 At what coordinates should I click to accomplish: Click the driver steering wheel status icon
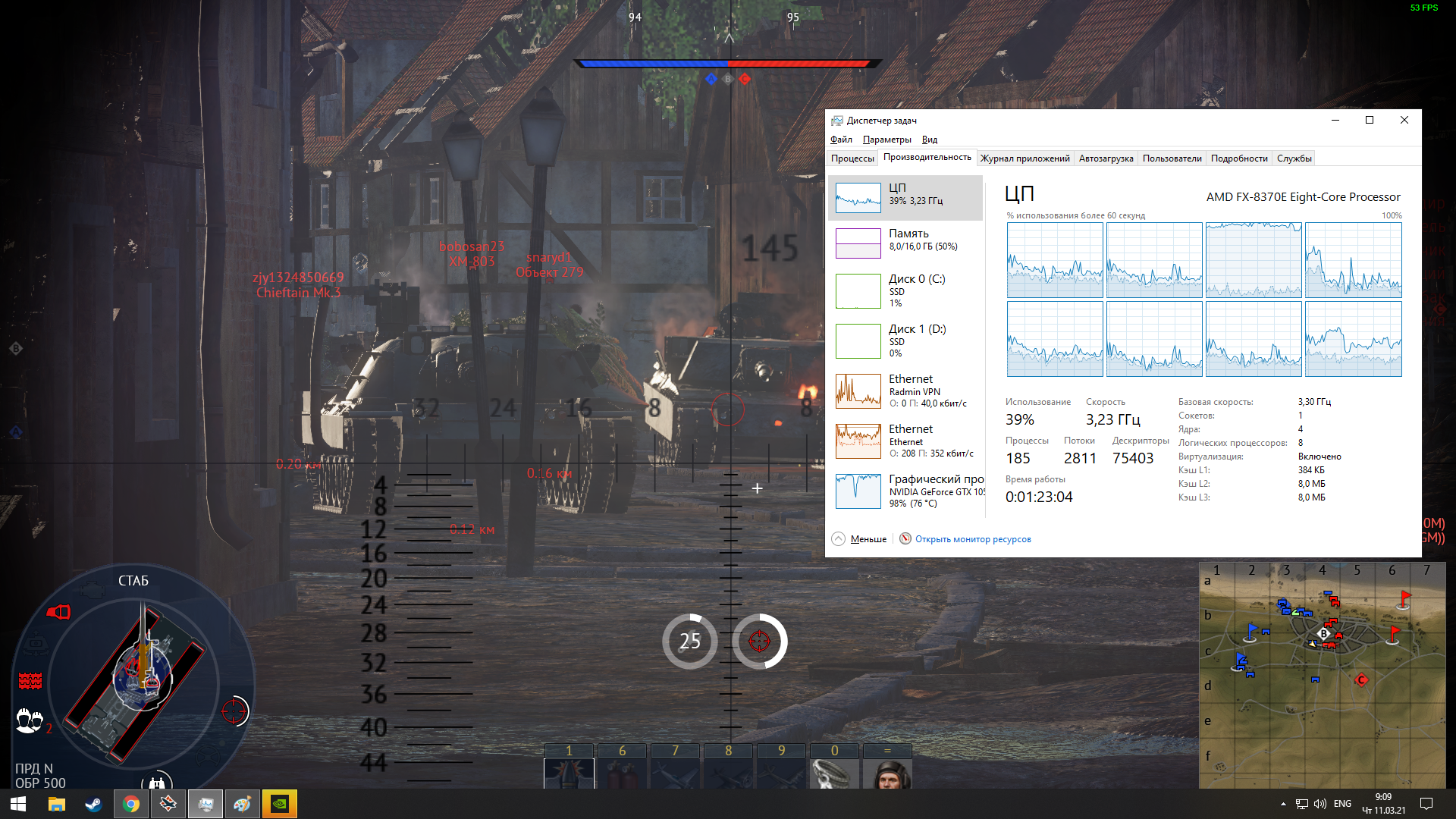click(x=209, y=755)
